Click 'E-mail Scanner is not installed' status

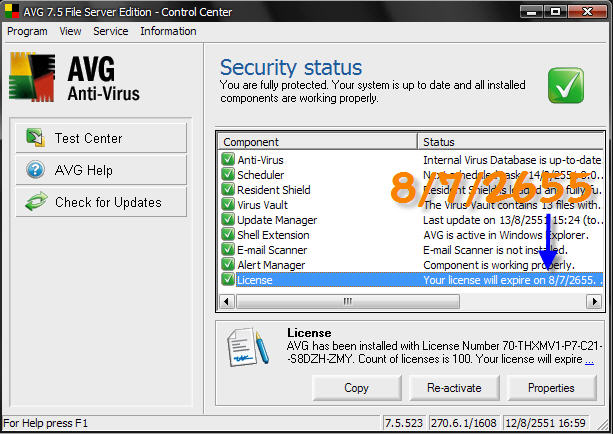click(x=495, y=250)
